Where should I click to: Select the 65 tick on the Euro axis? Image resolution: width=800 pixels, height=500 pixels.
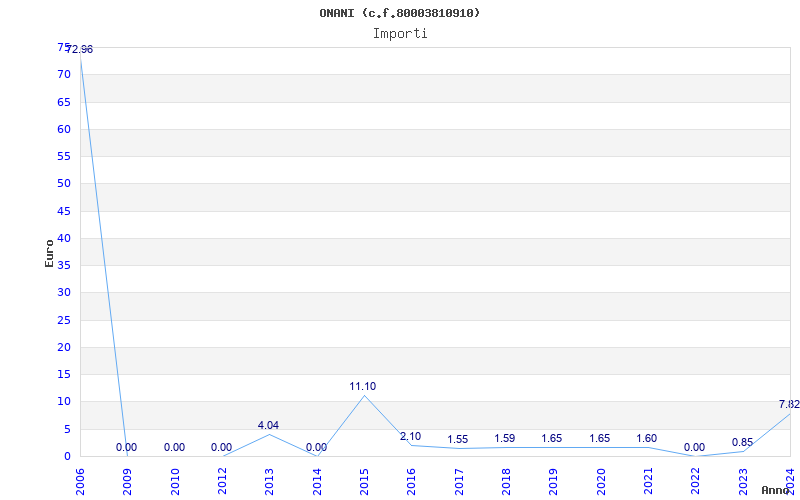coord(64,102)
